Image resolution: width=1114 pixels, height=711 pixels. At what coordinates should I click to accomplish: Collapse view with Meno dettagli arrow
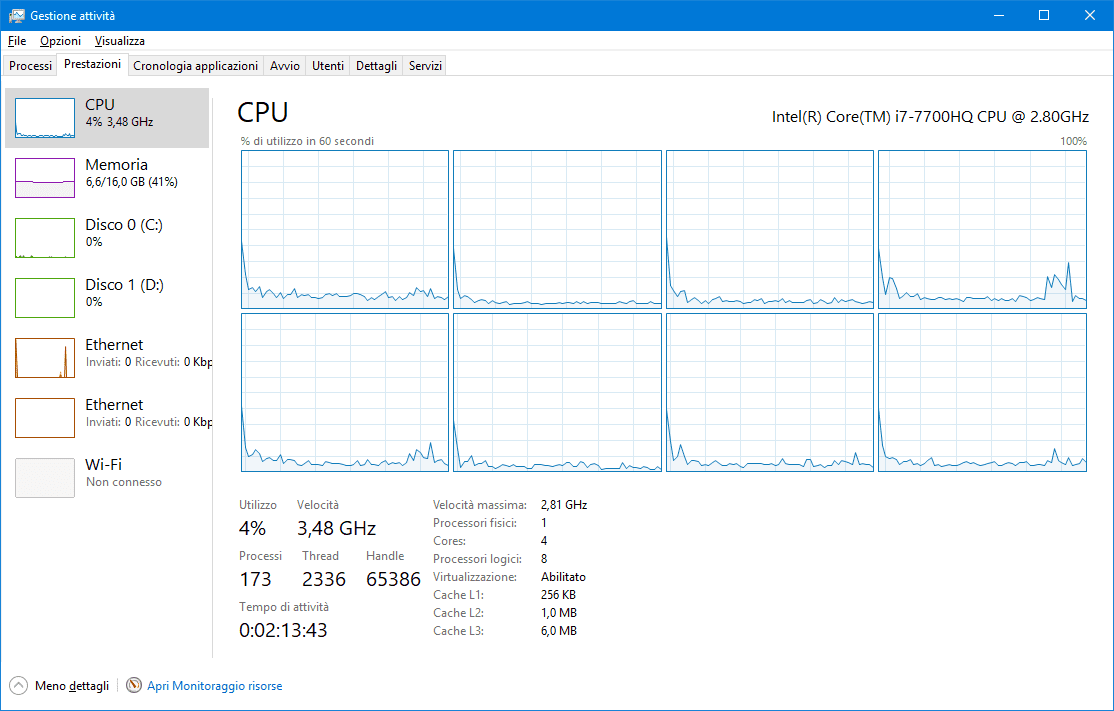click(x=19, y=686)
